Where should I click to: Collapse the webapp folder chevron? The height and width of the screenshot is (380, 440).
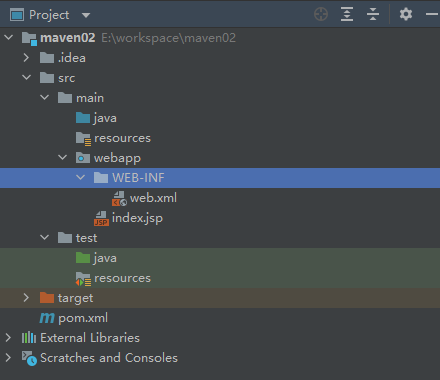click(62, 158)
